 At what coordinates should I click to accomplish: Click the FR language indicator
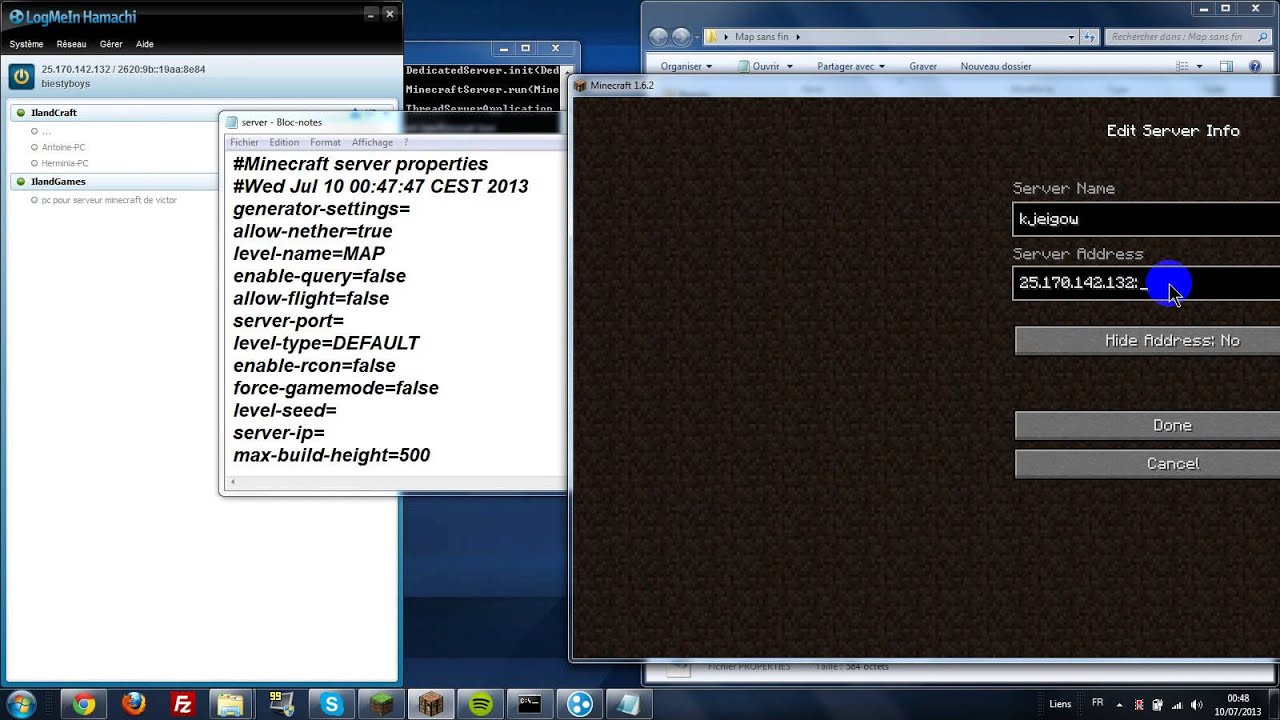(x=1098, y=703)
